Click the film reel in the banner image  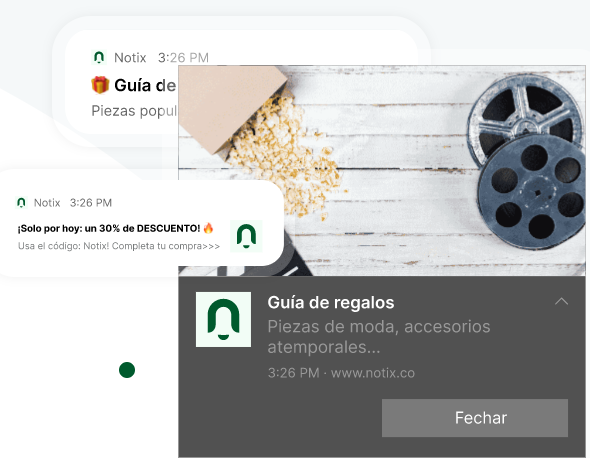coord(527,162)
